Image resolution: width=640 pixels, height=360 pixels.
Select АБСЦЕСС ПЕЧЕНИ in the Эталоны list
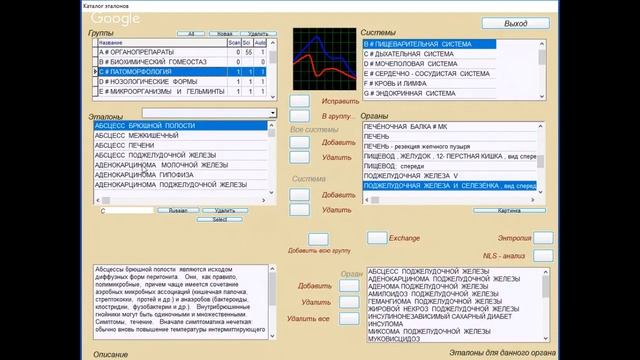[x=180, y=145]
